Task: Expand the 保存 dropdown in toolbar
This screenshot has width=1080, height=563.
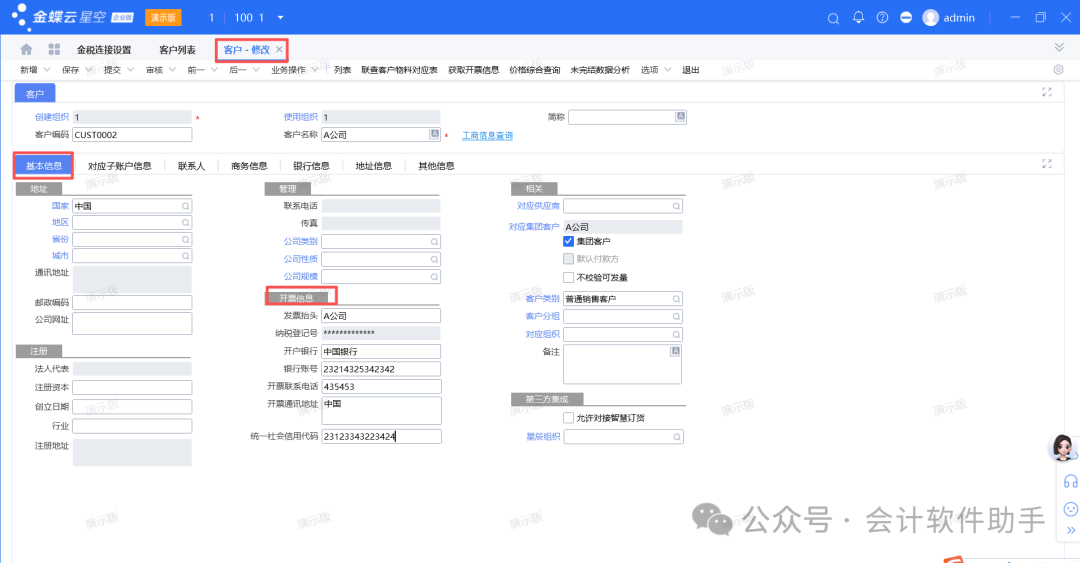Action: click(x=76, y=70)
